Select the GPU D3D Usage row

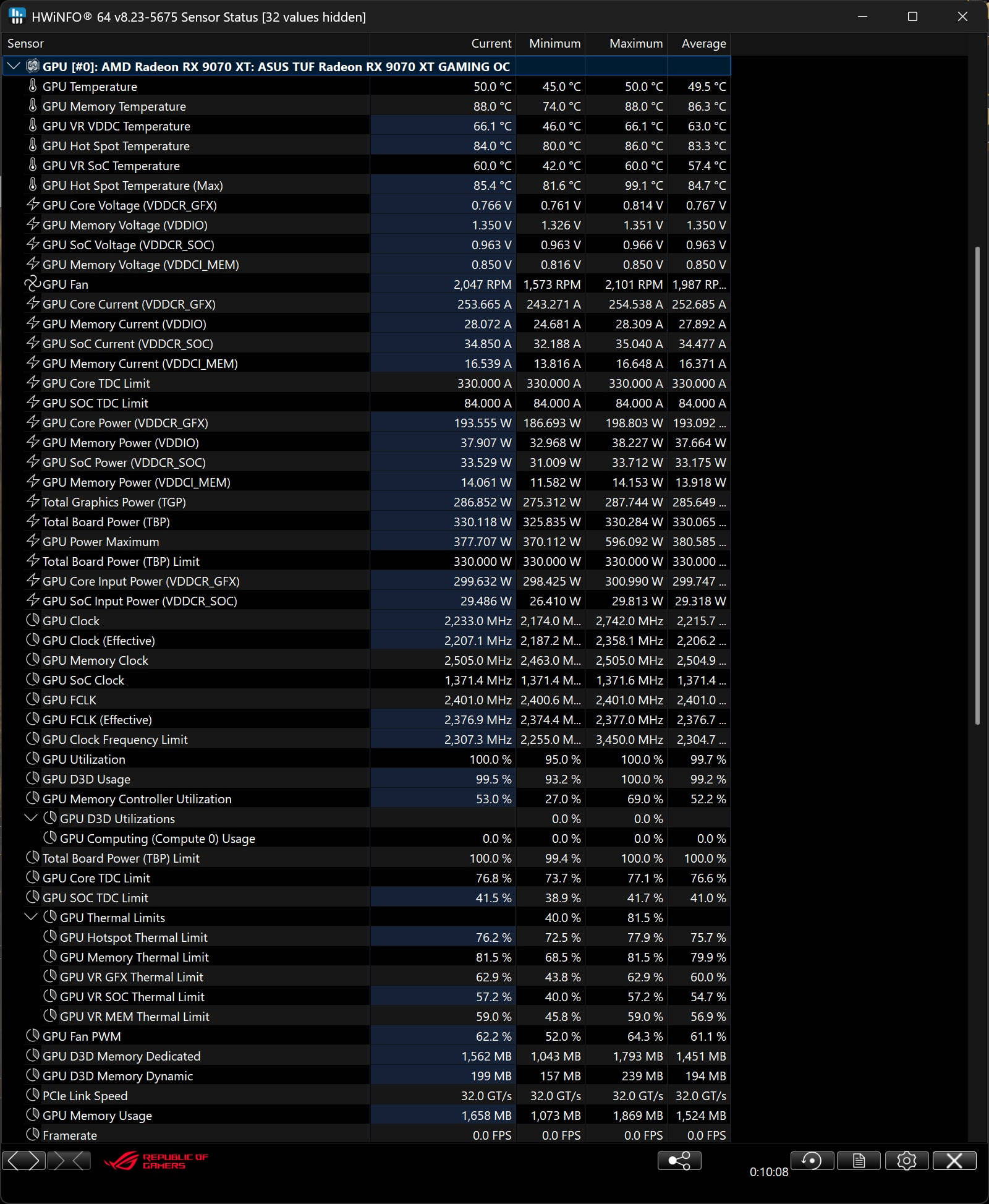tap(365, 779)
